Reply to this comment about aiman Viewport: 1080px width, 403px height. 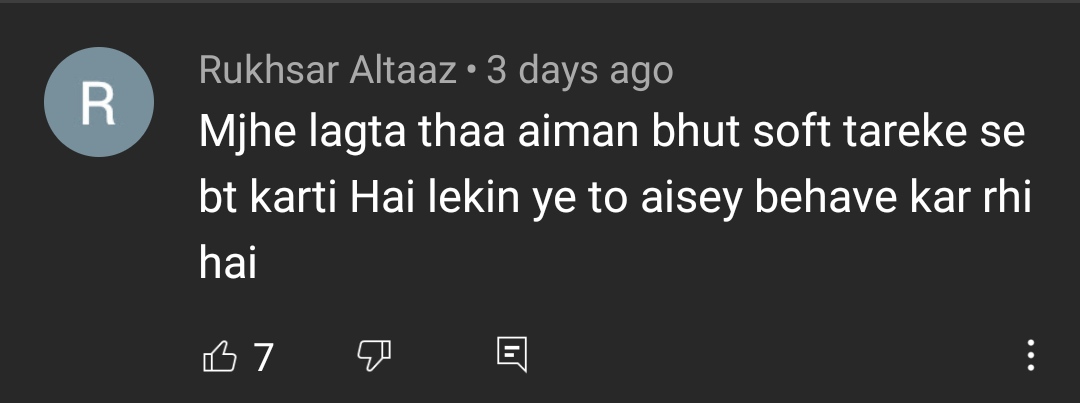512,355
